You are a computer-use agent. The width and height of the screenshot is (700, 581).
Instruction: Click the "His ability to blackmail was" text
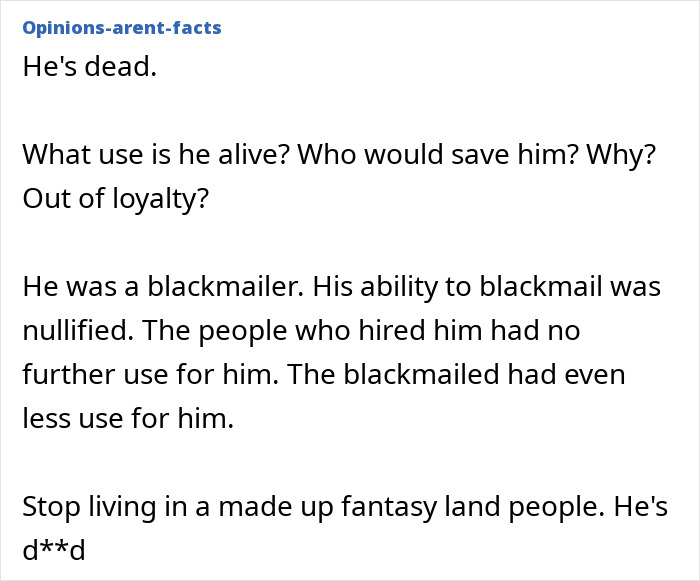click(x=486, y=286)
